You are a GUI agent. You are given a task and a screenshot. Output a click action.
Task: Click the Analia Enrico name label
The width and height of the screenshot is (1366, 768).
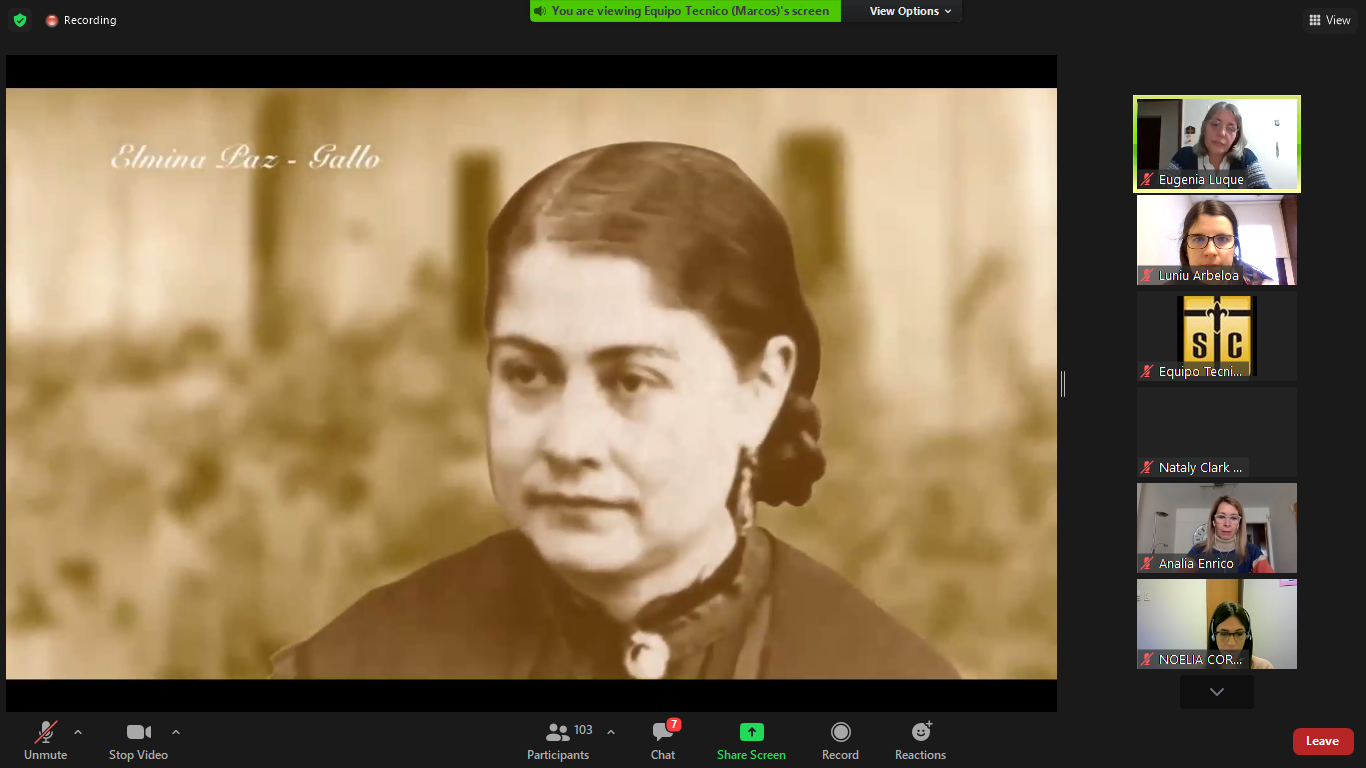tap(1196, 564)
